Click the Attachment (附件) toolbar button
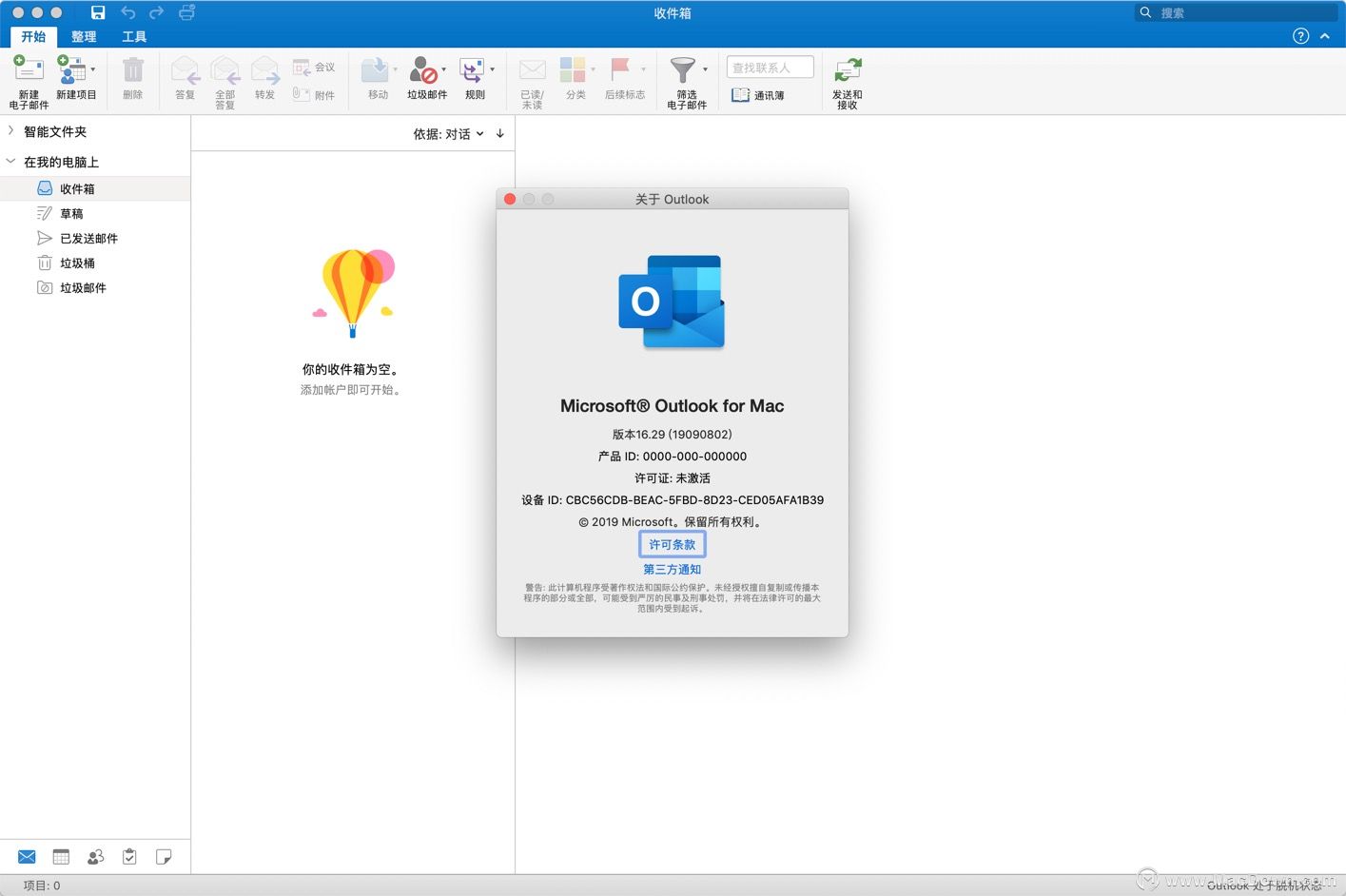The image size is (1346, 896). pyautogui.click(x=314, y=94)
